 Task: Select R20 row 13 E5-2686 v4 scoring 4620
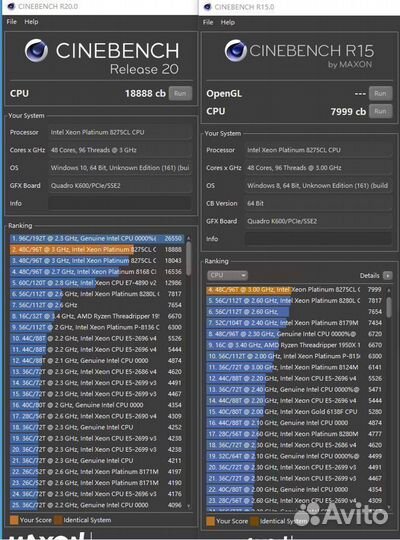coord(98,372)
